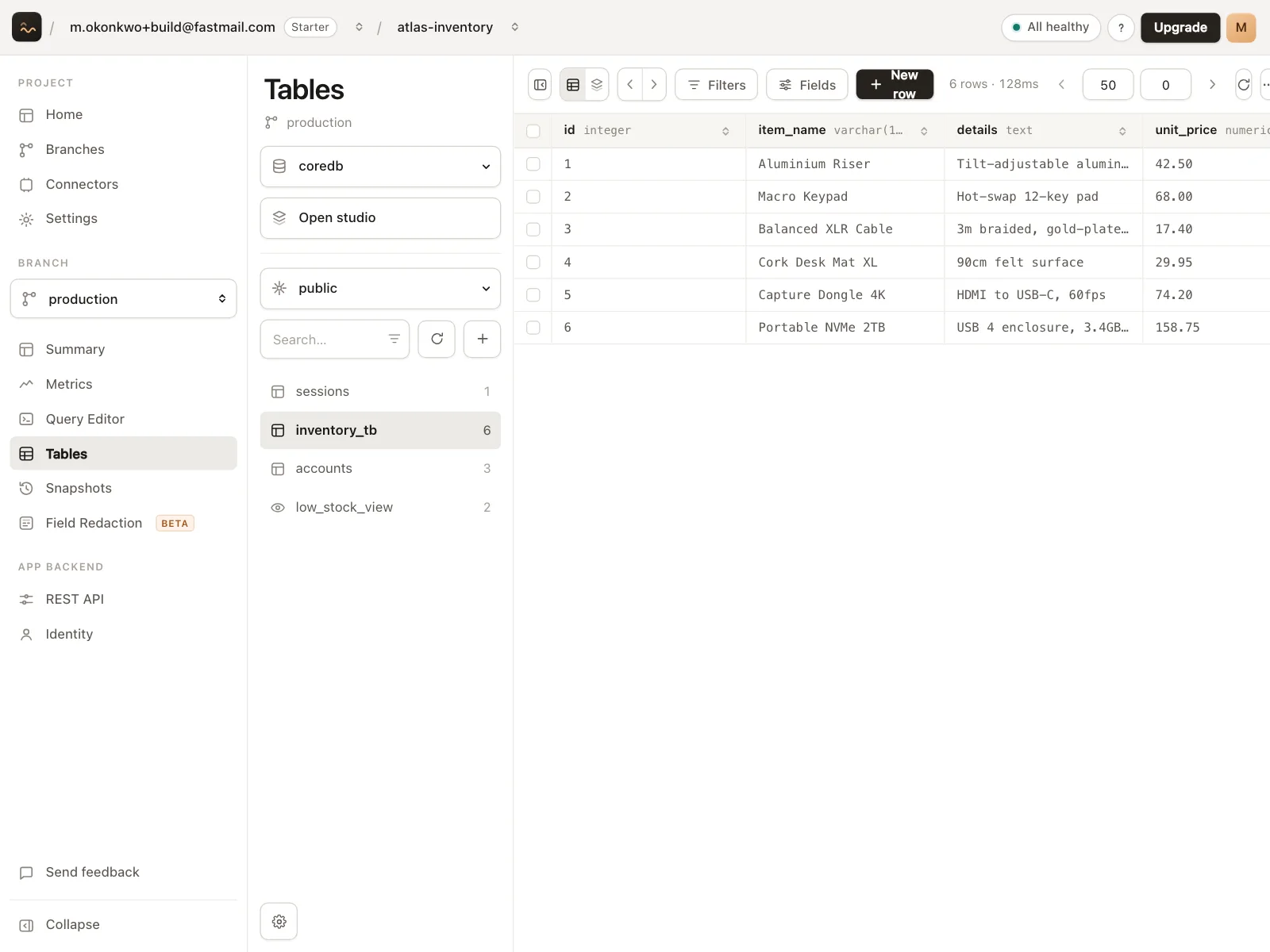Open the account switcher chevrons
The width and height of the screenshot is (1270, 952).
(x=359, y=27)
